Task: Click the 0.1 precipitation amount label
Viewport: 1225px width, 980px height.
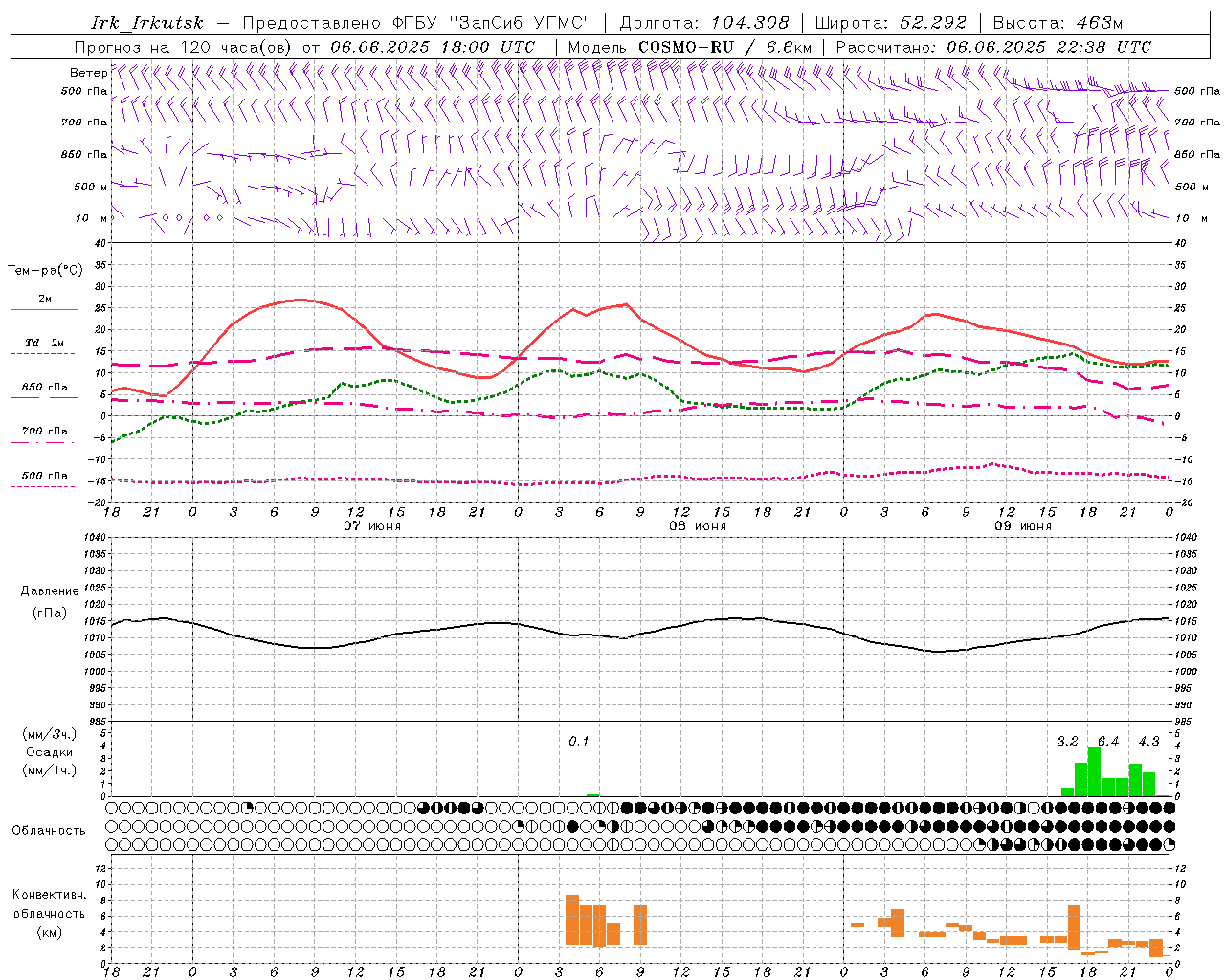Action: [579, 742]
